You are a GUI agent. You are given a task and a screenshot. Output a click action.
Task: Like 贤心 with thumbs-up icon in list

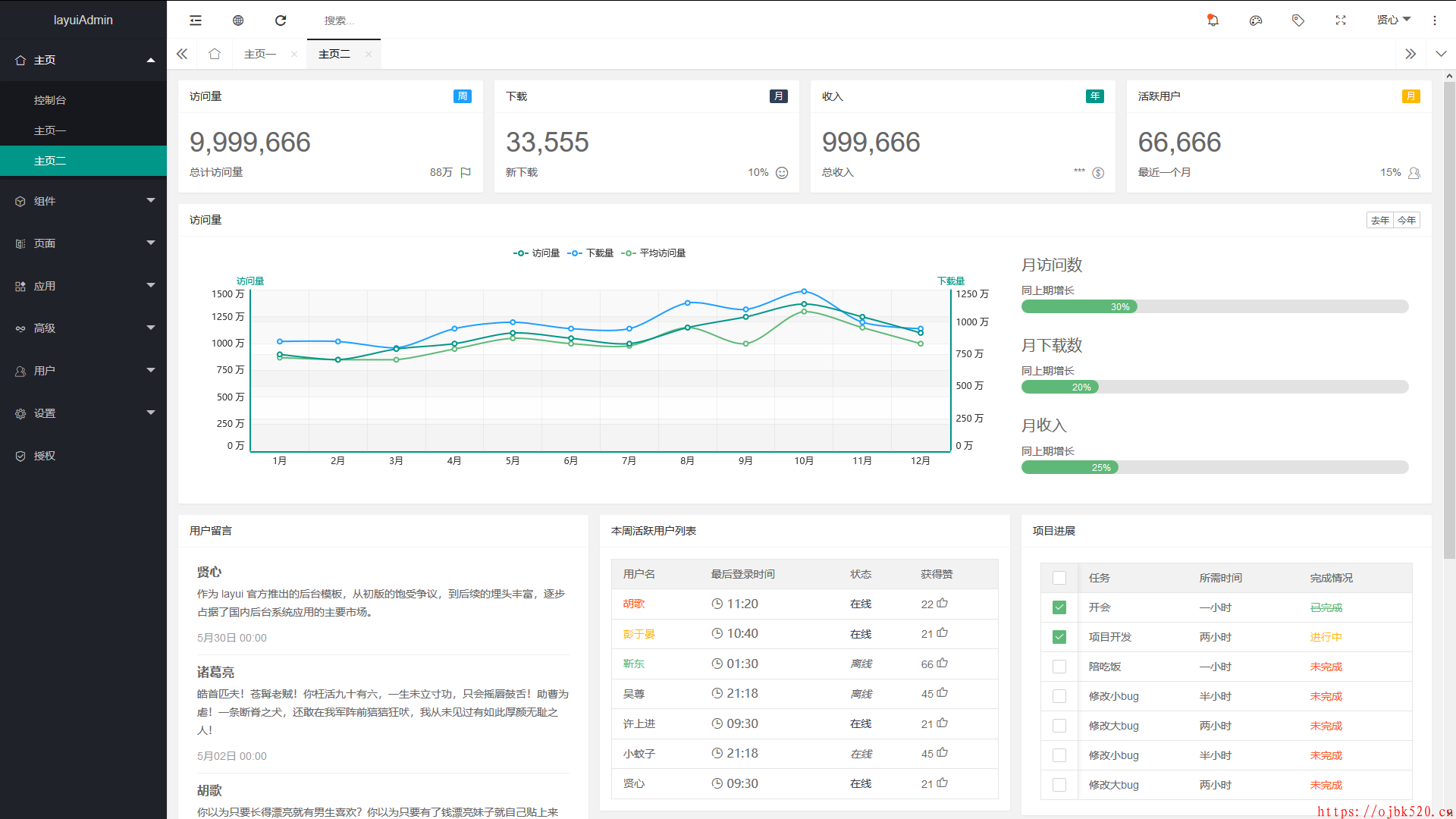[x=943, y=783]
